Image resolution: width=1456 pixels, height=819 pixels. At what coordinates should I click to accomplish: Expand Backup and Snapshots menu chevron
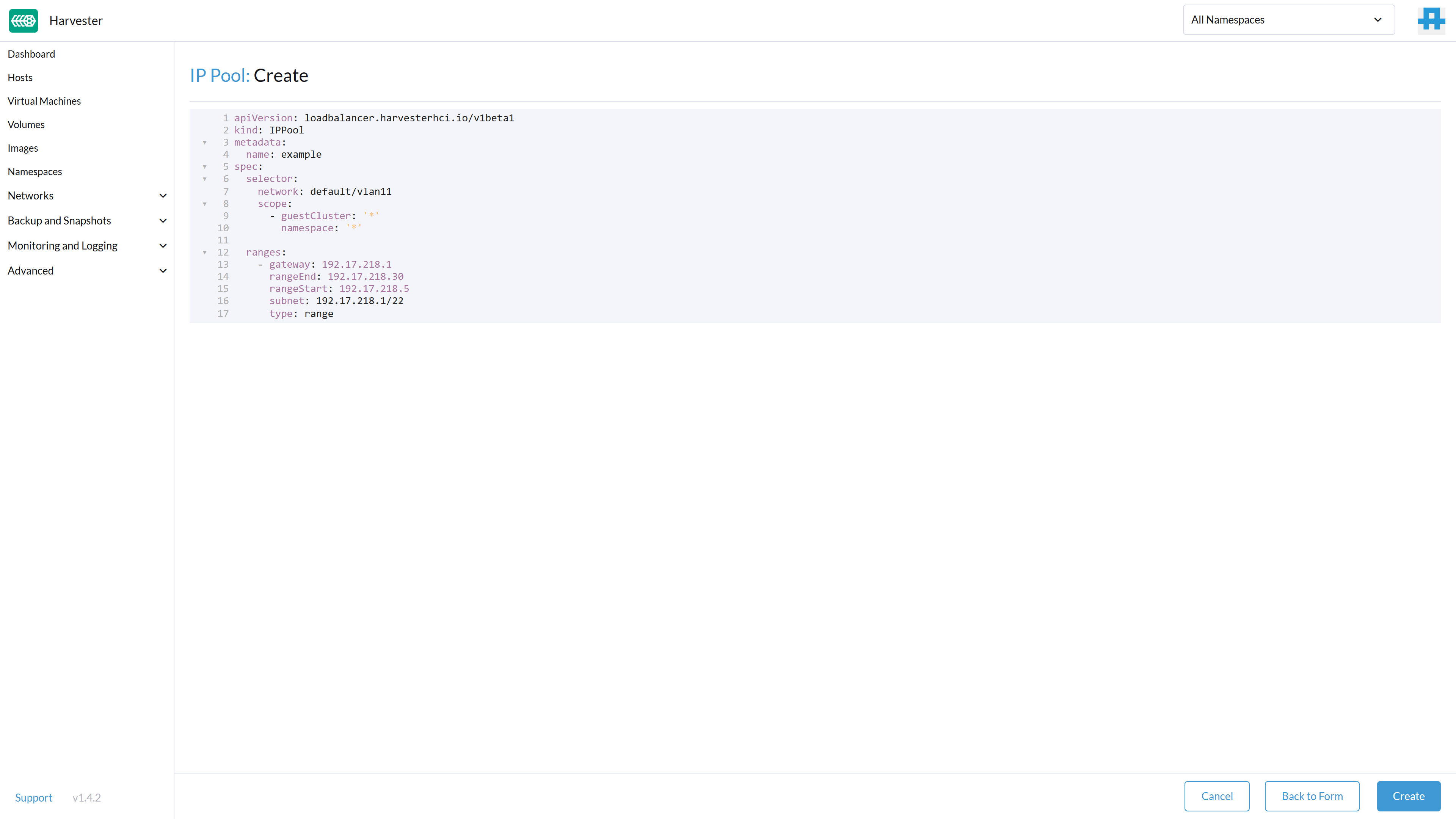point(163,221)
